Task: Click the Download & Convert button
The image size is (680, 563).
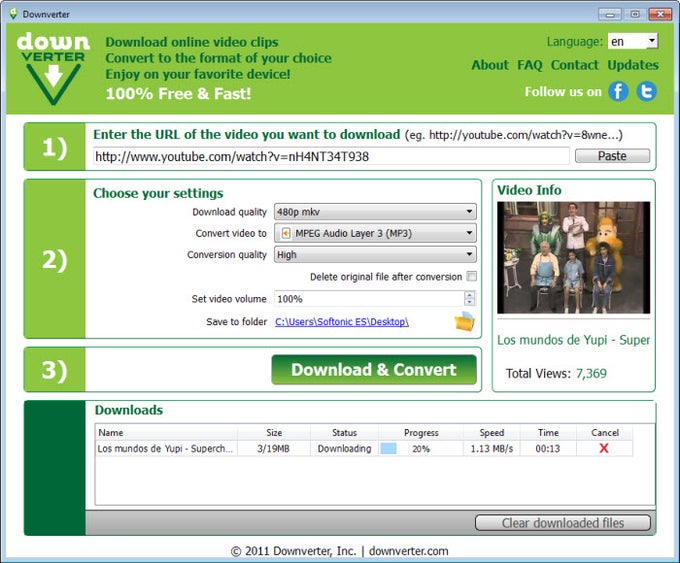Action: 374,370
